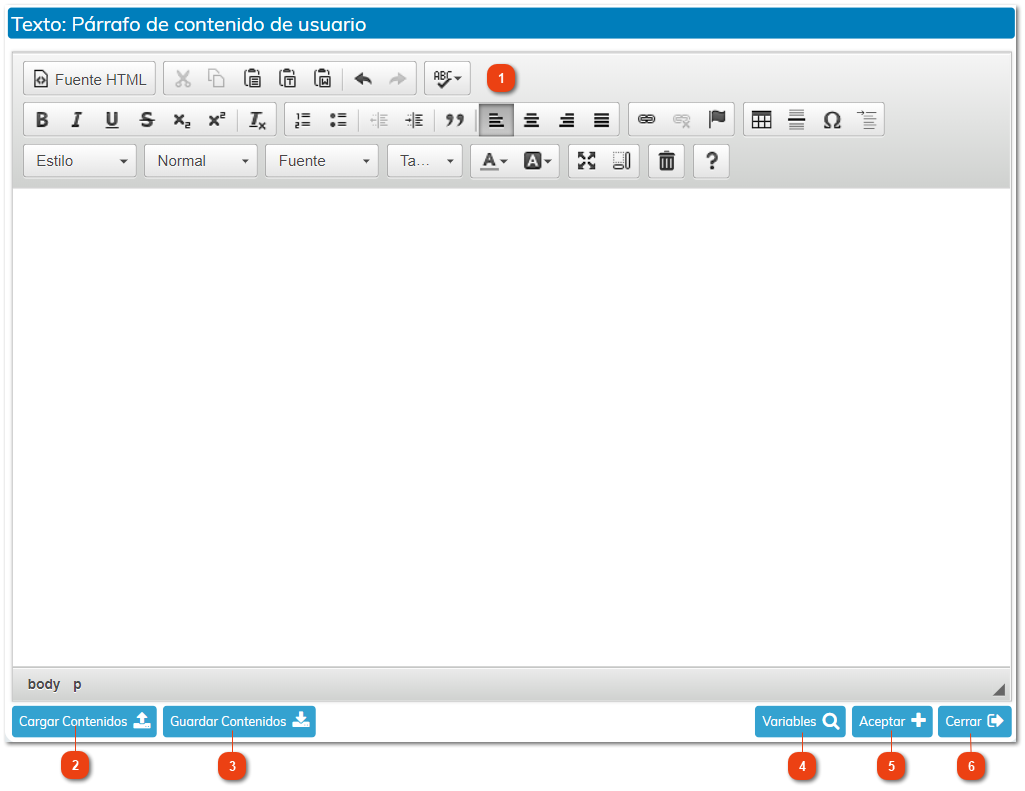Click the Guardar Contenidos button
Image resolution: width=1025 pixels, height=791 pixels.
click(x=239, y=722)
